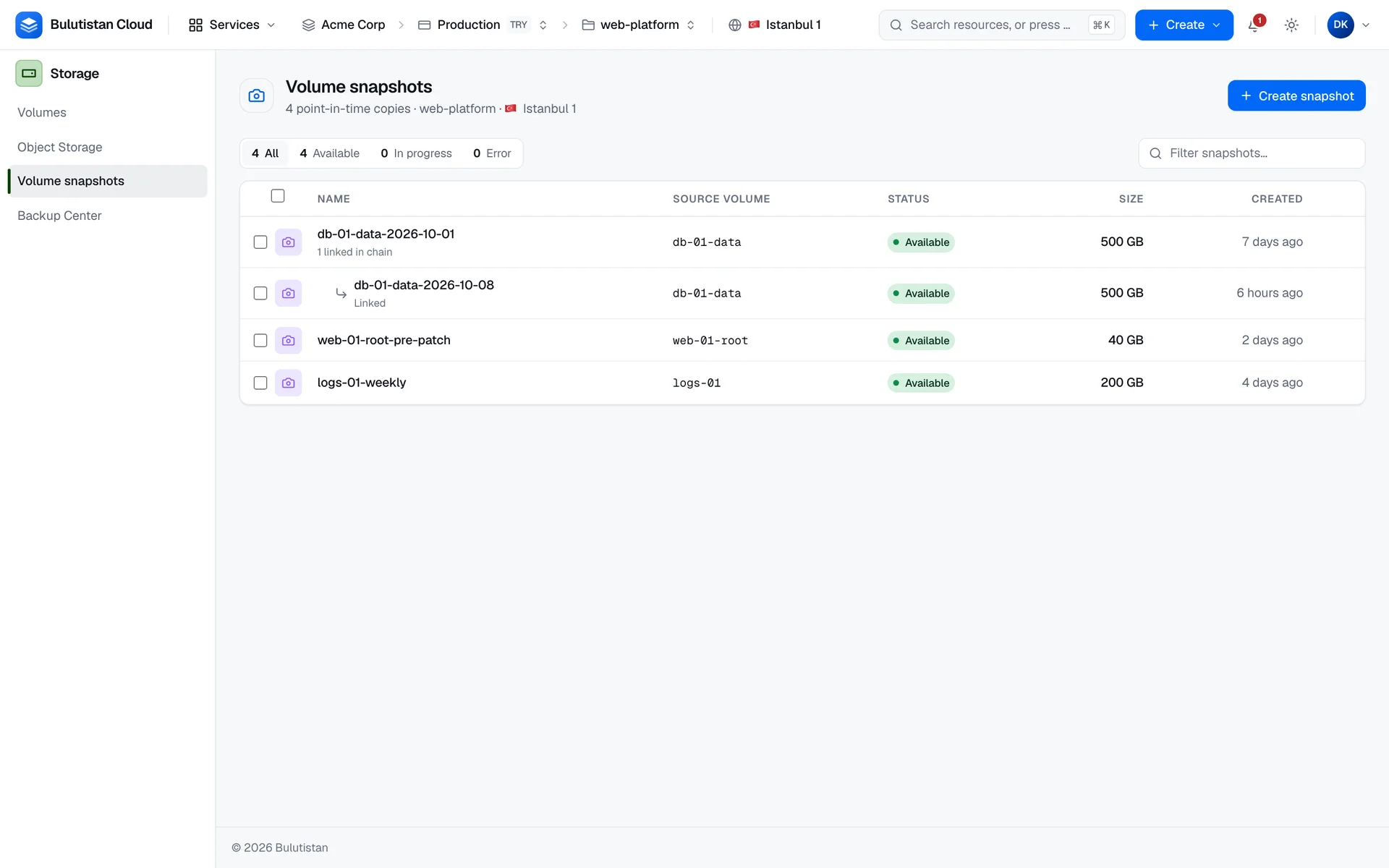Switch to the Error filter tab

point(492,153)
